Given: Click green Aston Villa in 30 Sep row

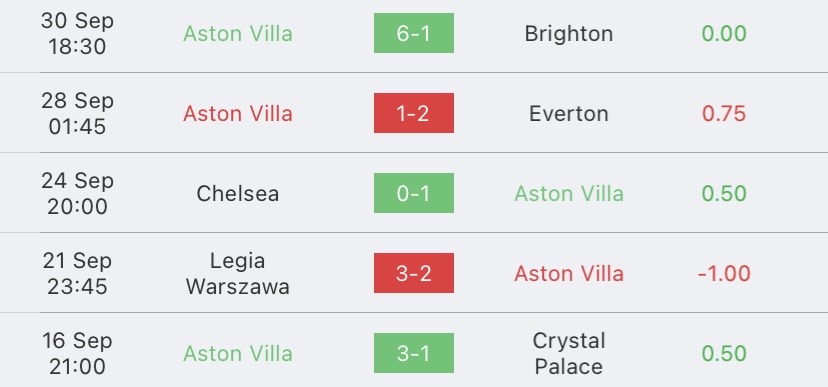Looking at the screenshot, I should click(x=238, y=34).
